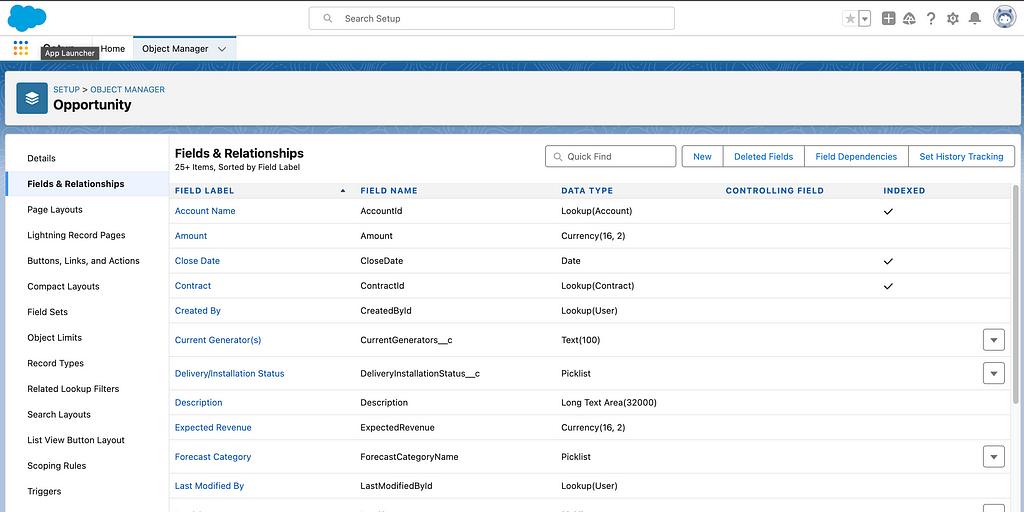
Task: Select Page Layouts in the sidebar
Action: [x=55, y=210]
